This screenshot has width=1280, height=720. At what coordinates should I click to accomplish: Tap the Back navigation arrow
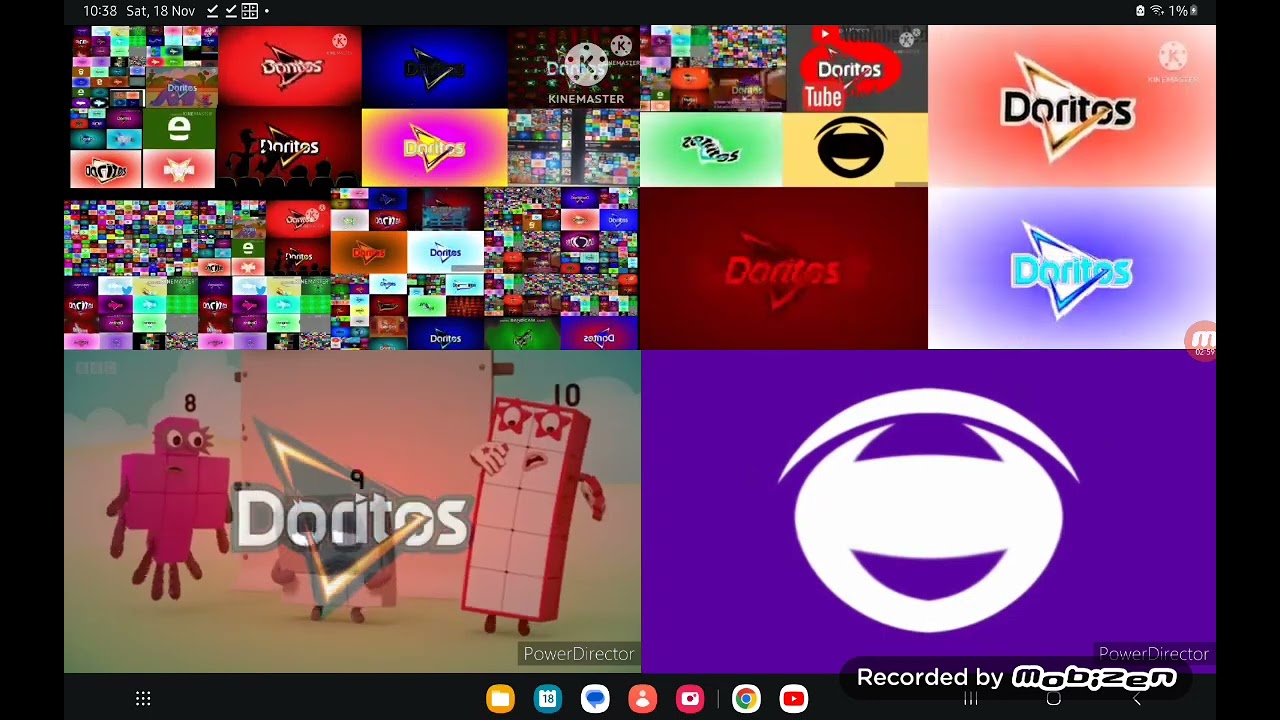pyautogui.click(x=1136, y=699)
